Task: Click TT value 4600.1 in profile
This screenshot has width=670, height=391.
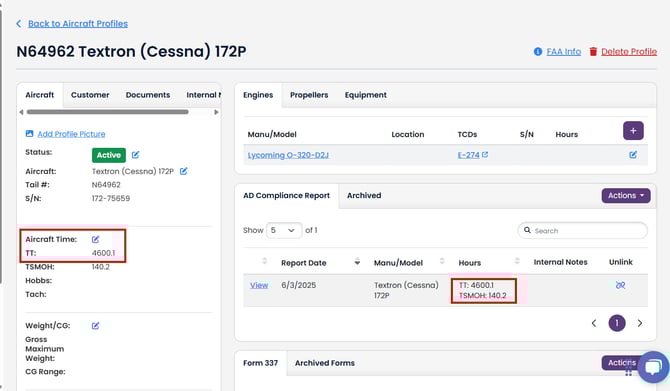Action: [103, 253]
